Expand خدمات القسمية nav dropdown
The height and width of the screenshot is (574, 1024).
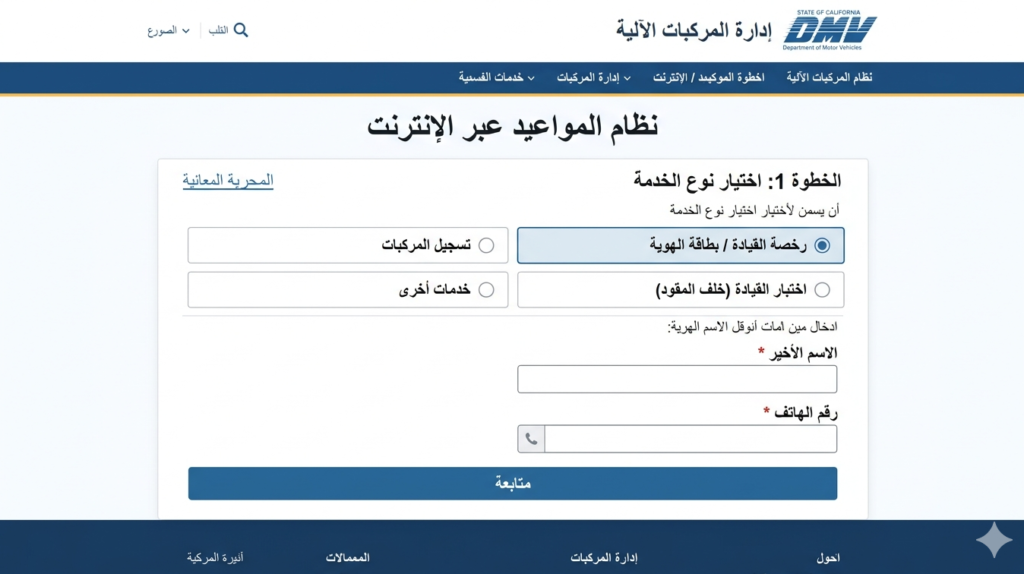coord(496,78)
